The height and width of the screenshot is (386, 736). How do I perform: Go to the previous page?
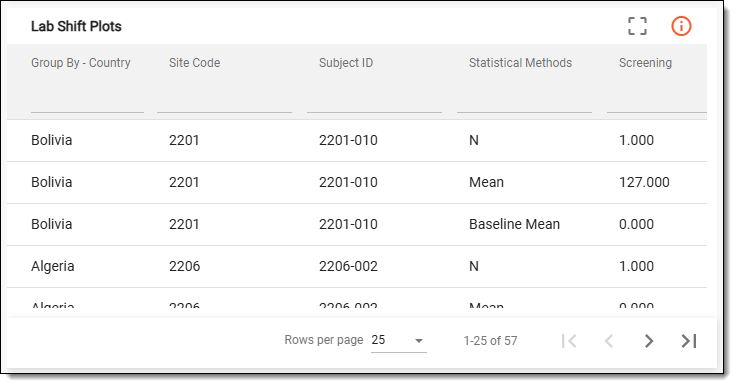pyautogui.click(x=609, y=341)
